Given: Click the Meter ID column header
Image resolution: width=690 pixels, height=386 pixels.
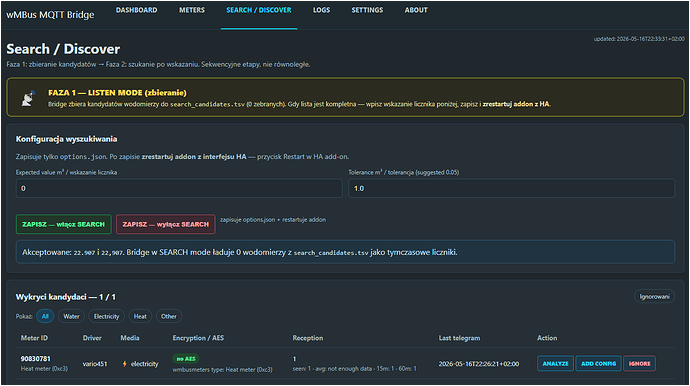Looking at the screenshot, I should [34, 338].
